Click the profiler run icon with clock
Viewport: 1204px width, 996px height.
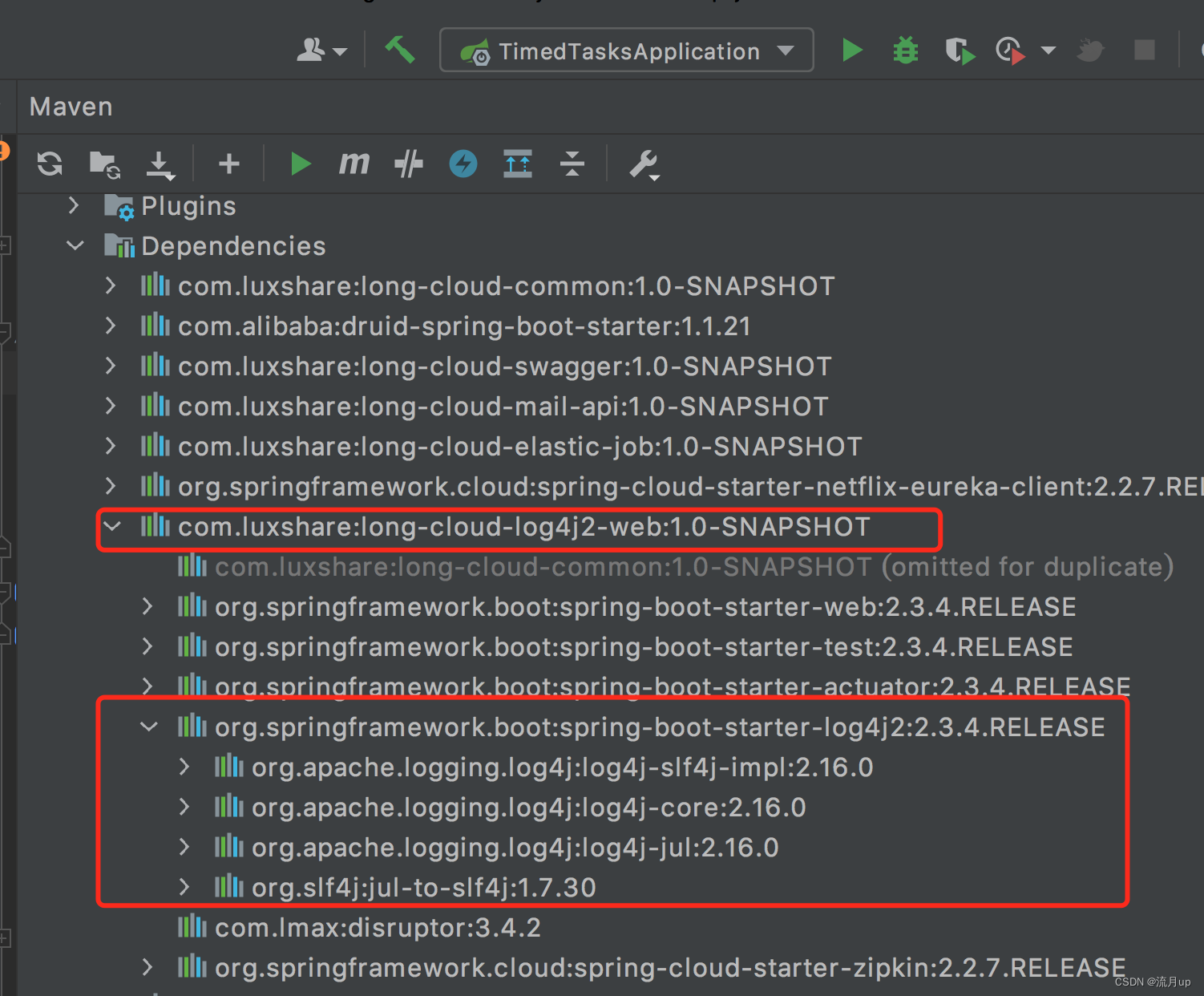[1011, 51]
